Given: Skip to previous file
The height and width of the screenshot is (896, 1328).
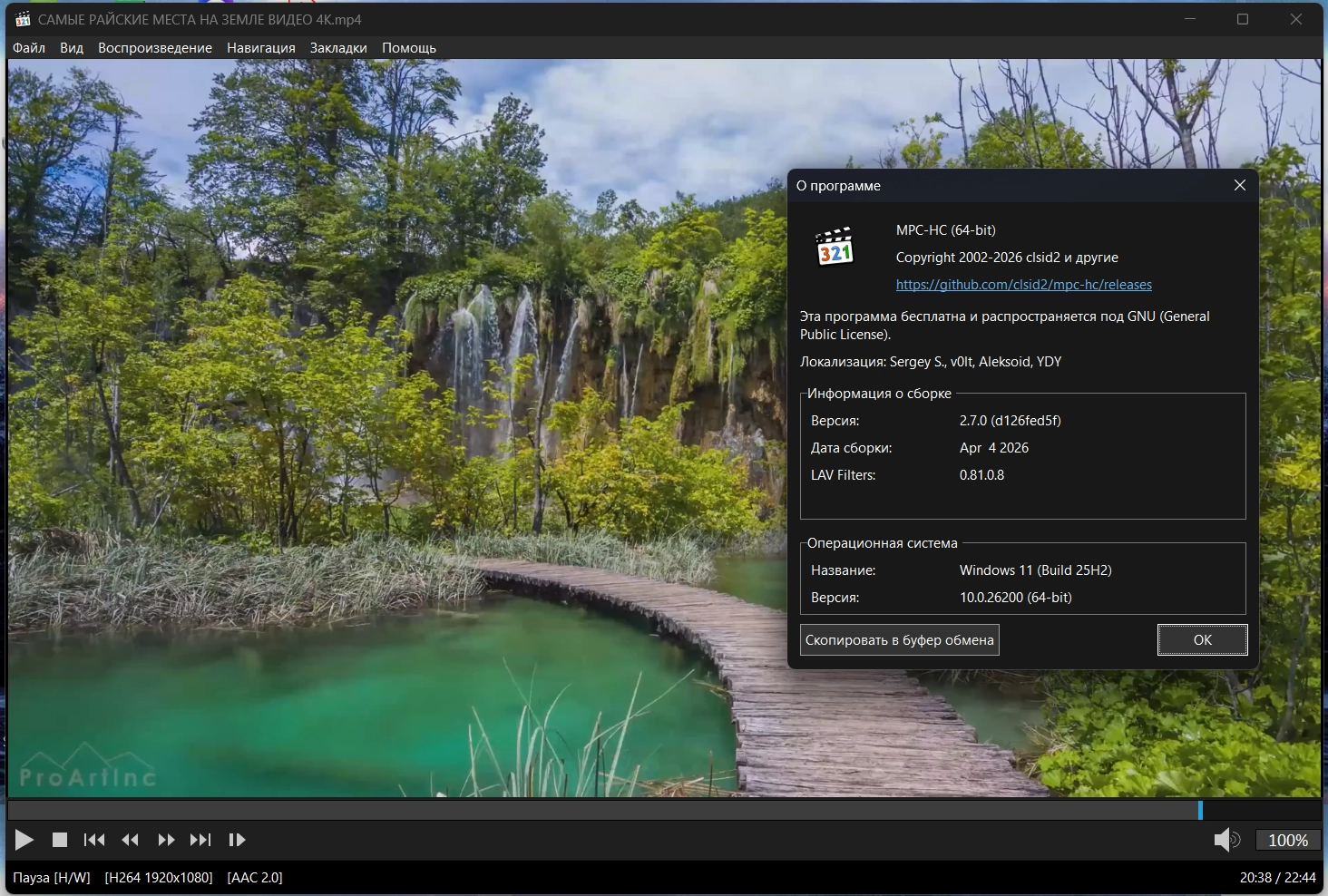Looking at the screenshot, I should tap(94, 840).
